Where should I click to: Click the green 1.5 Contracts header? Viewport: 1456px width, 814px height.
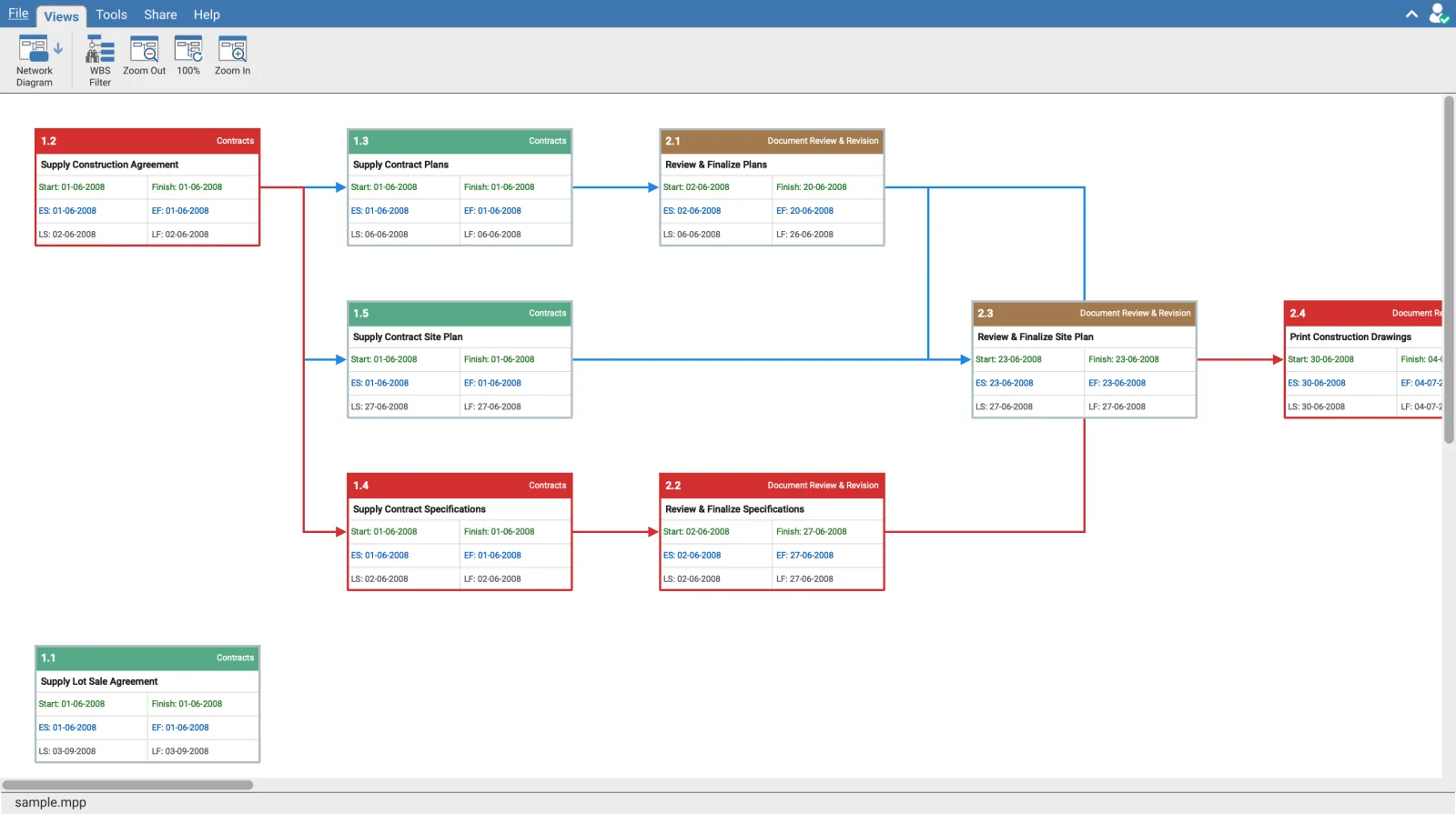[460, 313]
